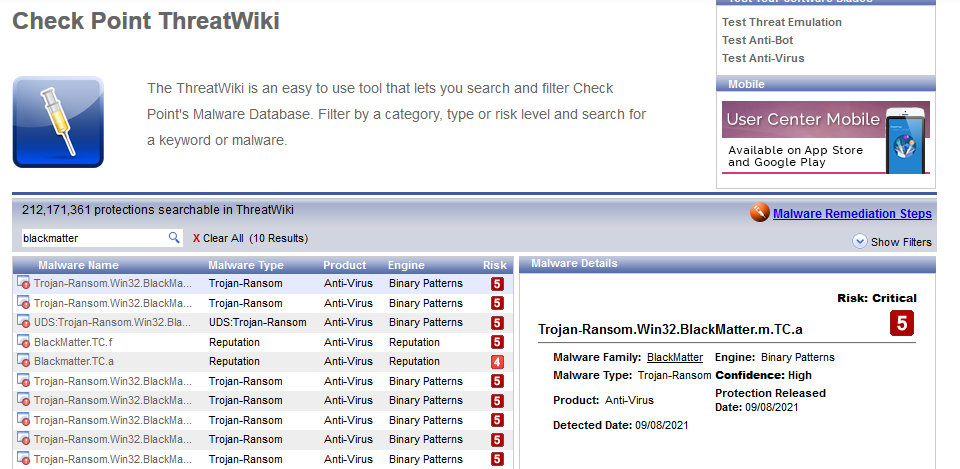Select the BlackMatter.TC.f row name
960x469 pixels.
click(73, 342)
